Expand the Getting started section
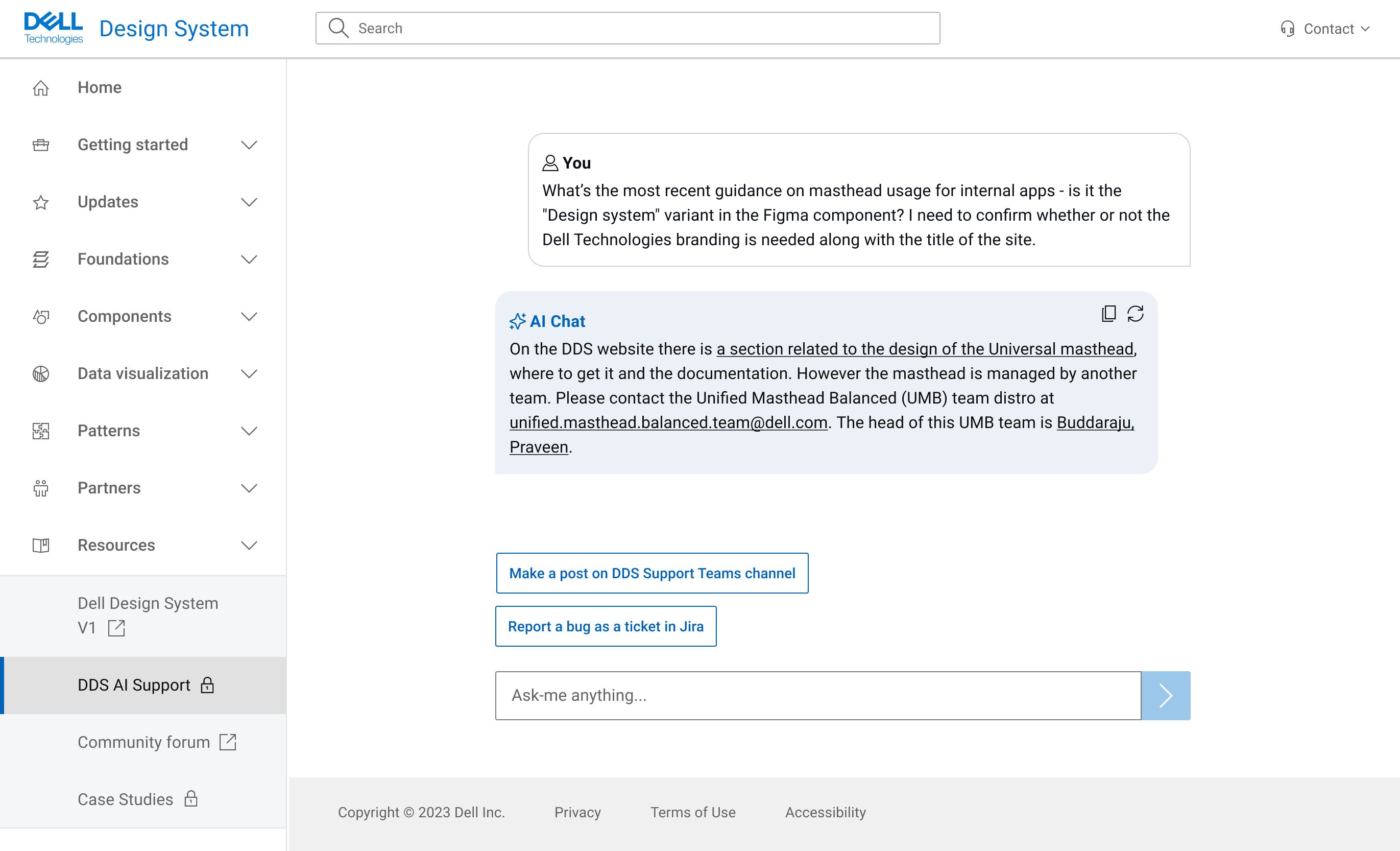 pos(249,145)
